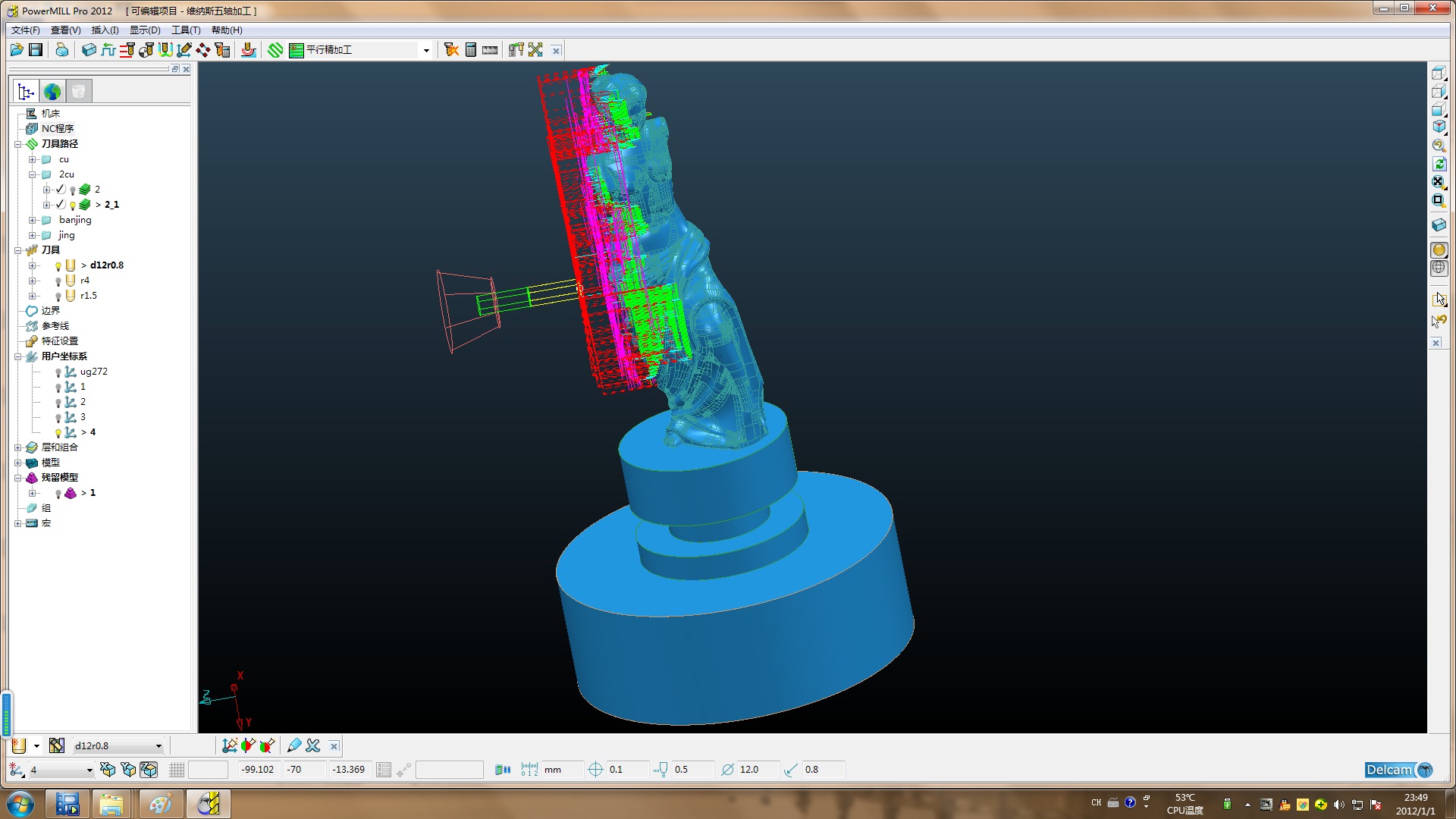Open feeds and speeds tool icon
Viewport: 1456px width, 819px height.
click(127, 50)
